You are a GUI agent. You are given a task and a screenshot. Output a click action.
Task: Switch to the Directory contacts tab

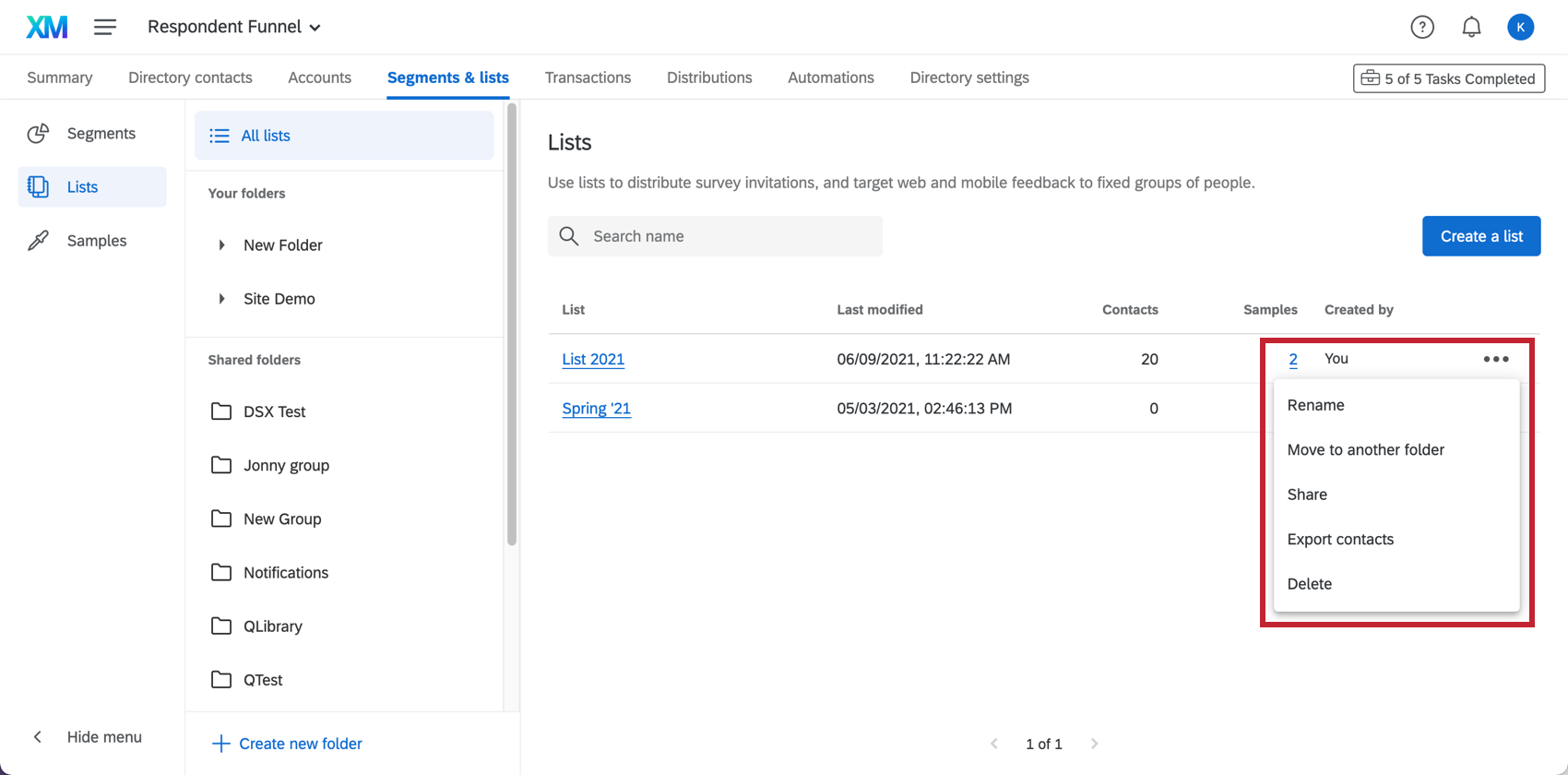pyautogui.click(x=190, y=77)
